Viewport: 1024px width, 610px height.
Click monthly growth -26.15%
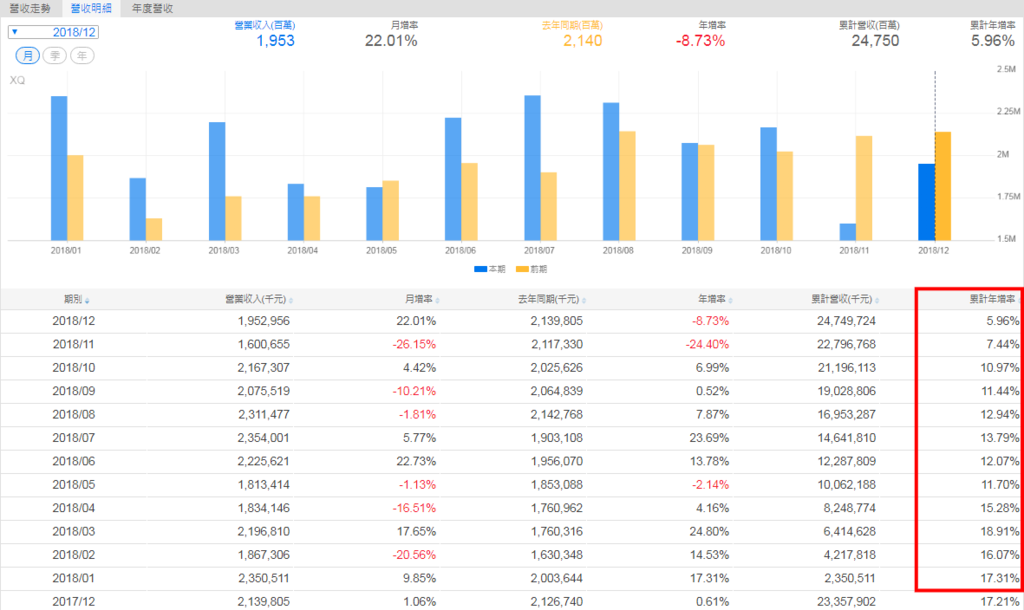(x=414, y=344)
